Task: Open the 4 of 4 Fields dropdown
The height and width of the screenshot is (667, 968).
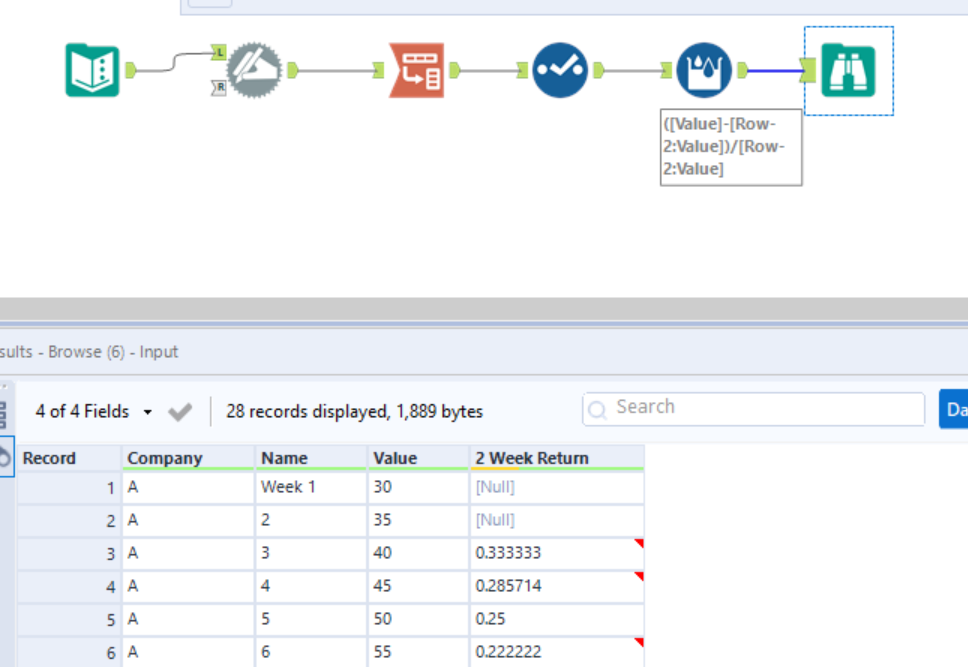Action: [90, 411]
